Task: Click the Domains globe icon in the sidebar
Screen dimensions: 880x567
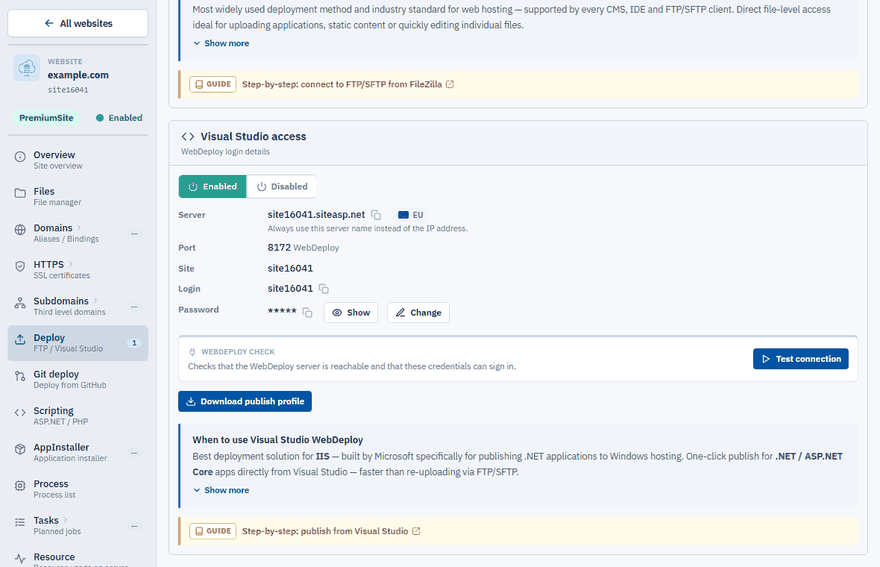Action: click(20, 230)
